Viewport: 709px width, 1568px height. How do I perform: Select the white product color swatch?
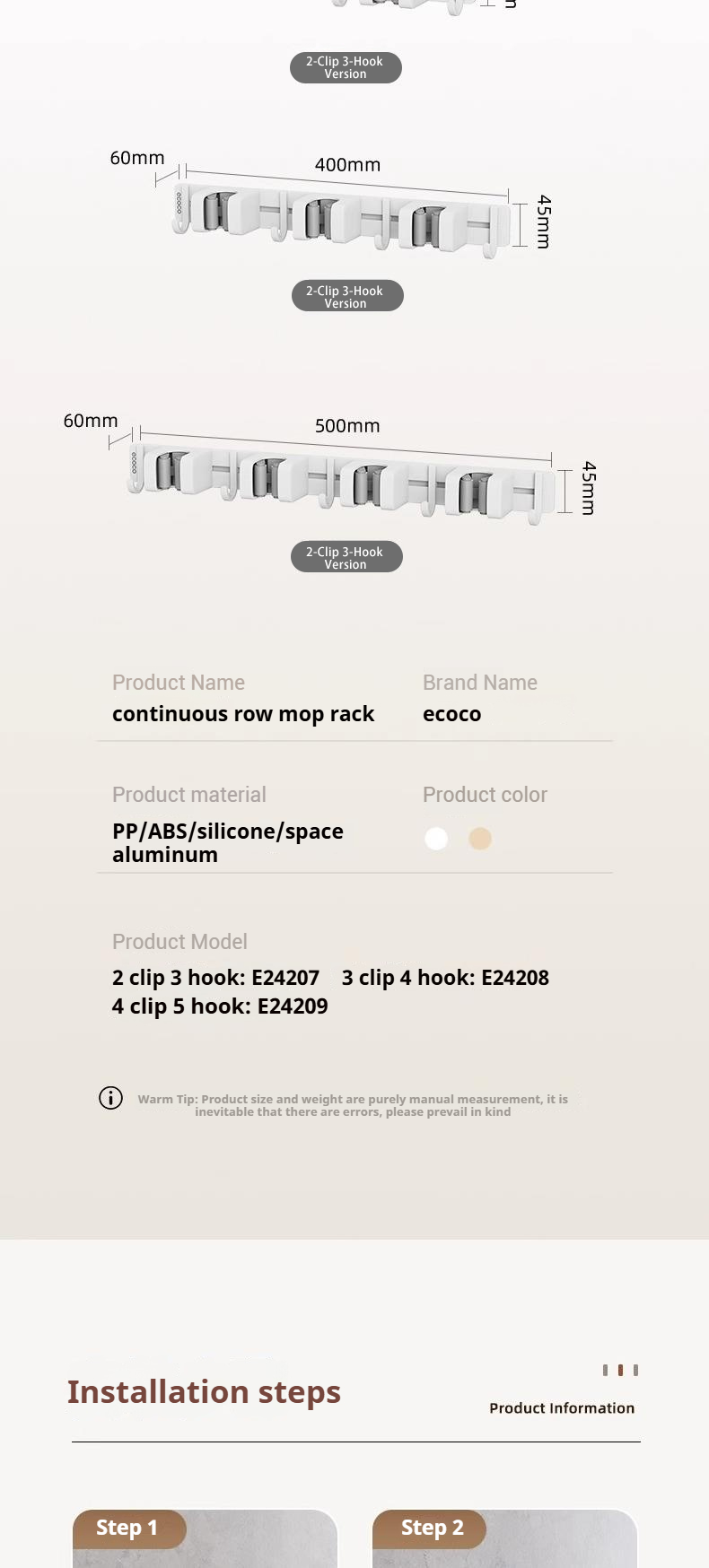(436, 839)
